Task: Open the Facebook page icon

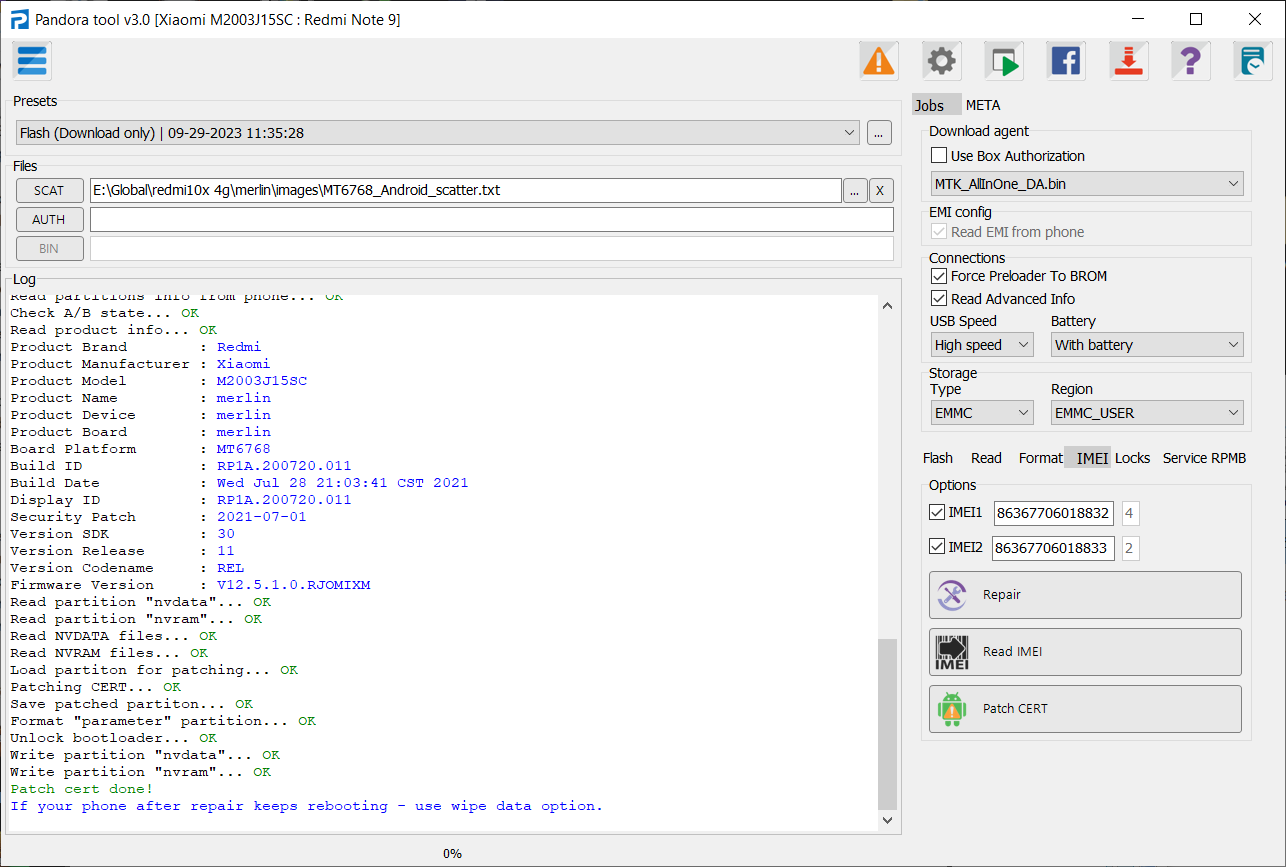Action: coord(1066,61)
